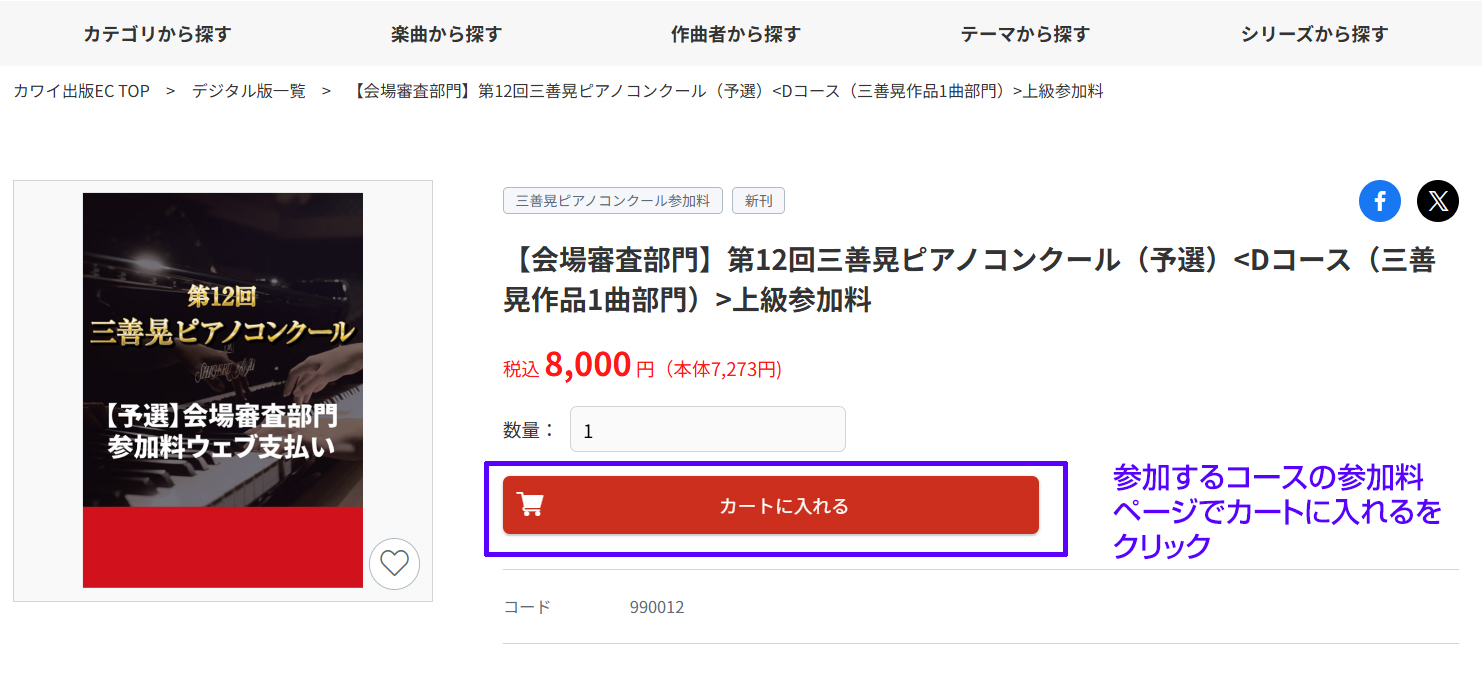Image resolution: width=1482 pixels, height=683 pixels.
Task: Add to favorites heart icon
Action: (x=394, y=564)
